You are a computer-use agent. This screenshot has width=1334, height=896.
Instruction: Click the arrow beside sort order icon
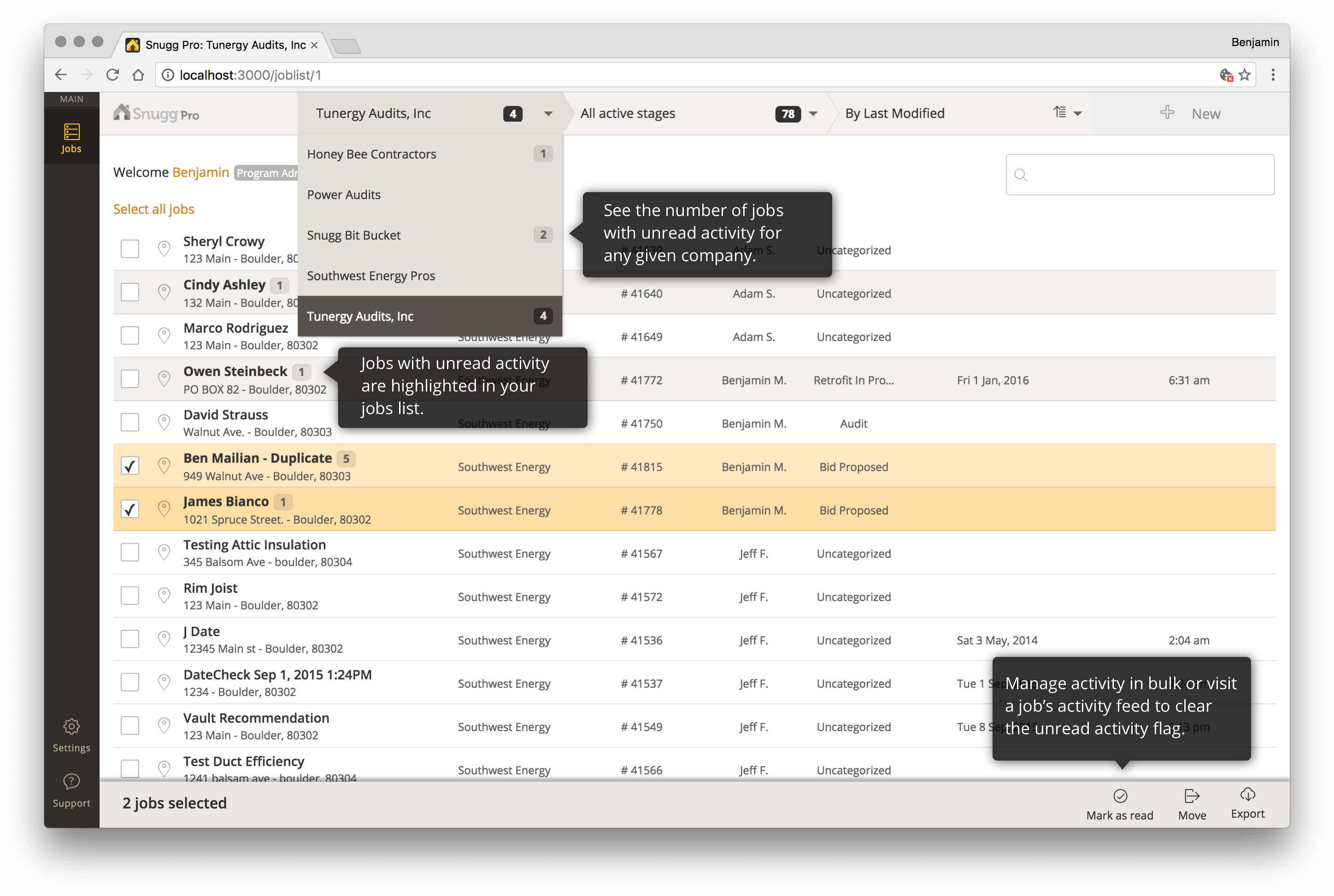pyautogui.click(x=1077, y=114)
